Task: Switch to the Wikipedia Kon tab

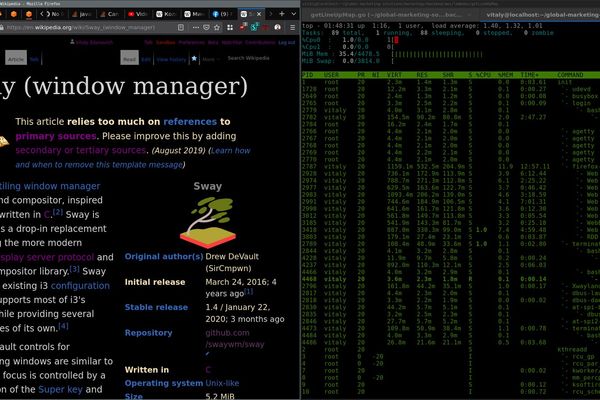Action: coord(166,14)
